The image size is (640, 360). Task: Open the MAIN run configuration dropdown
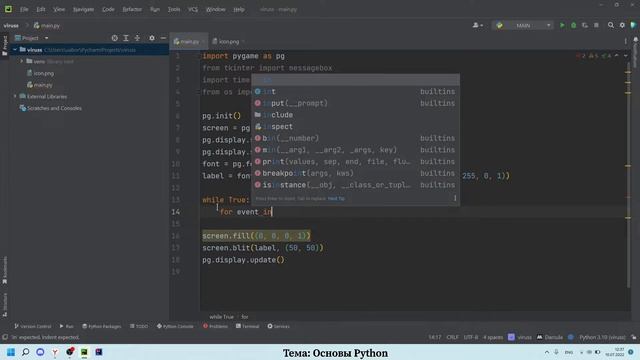coord(523,25)
